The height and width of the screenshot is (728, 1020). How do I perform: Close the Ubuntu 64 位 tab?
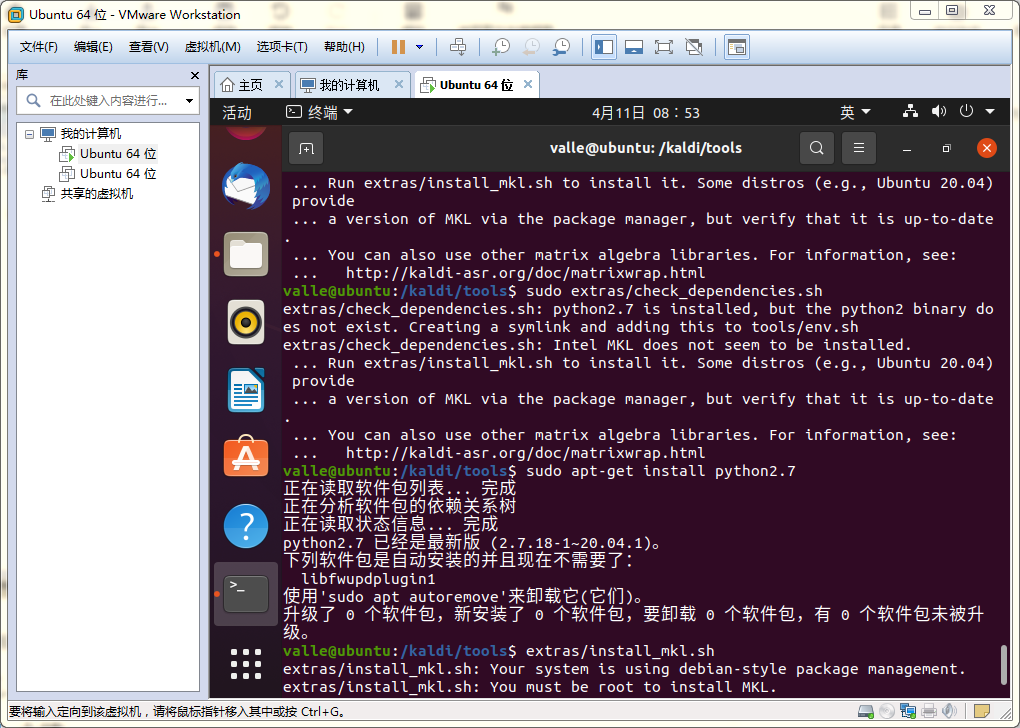click(x=528, y=85)
